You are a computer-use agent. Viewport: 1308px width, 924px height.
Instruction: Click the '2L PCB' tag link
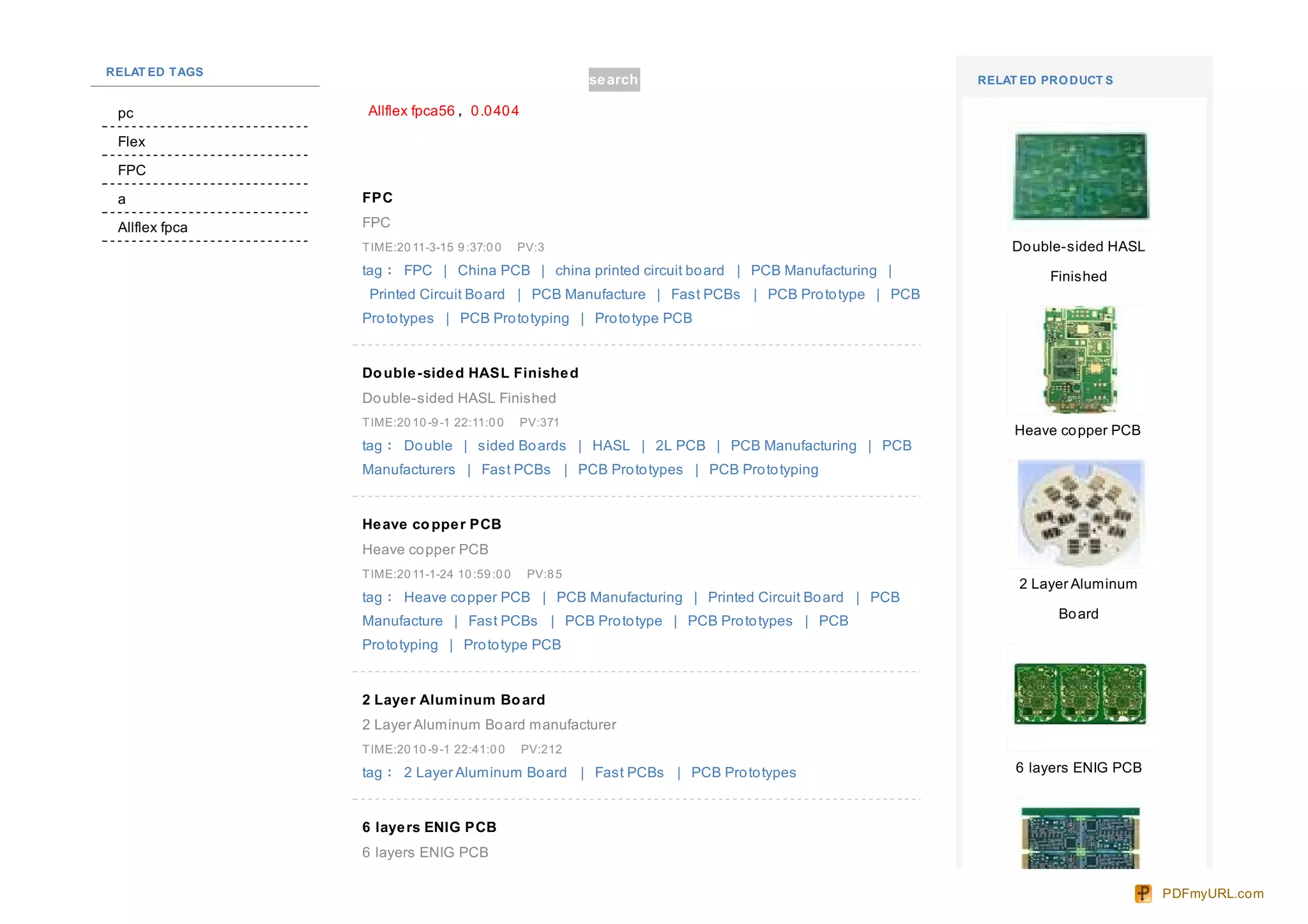680,446
